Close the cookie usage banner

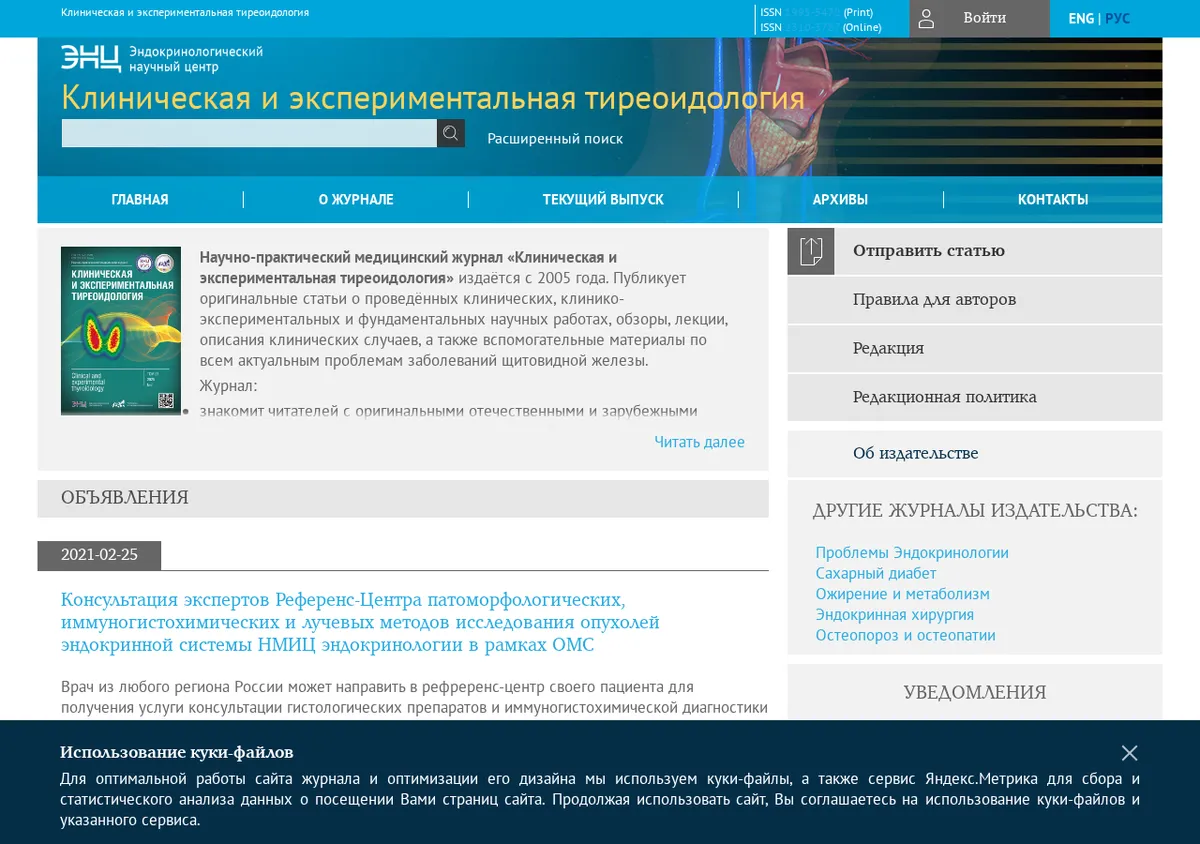1129,753
